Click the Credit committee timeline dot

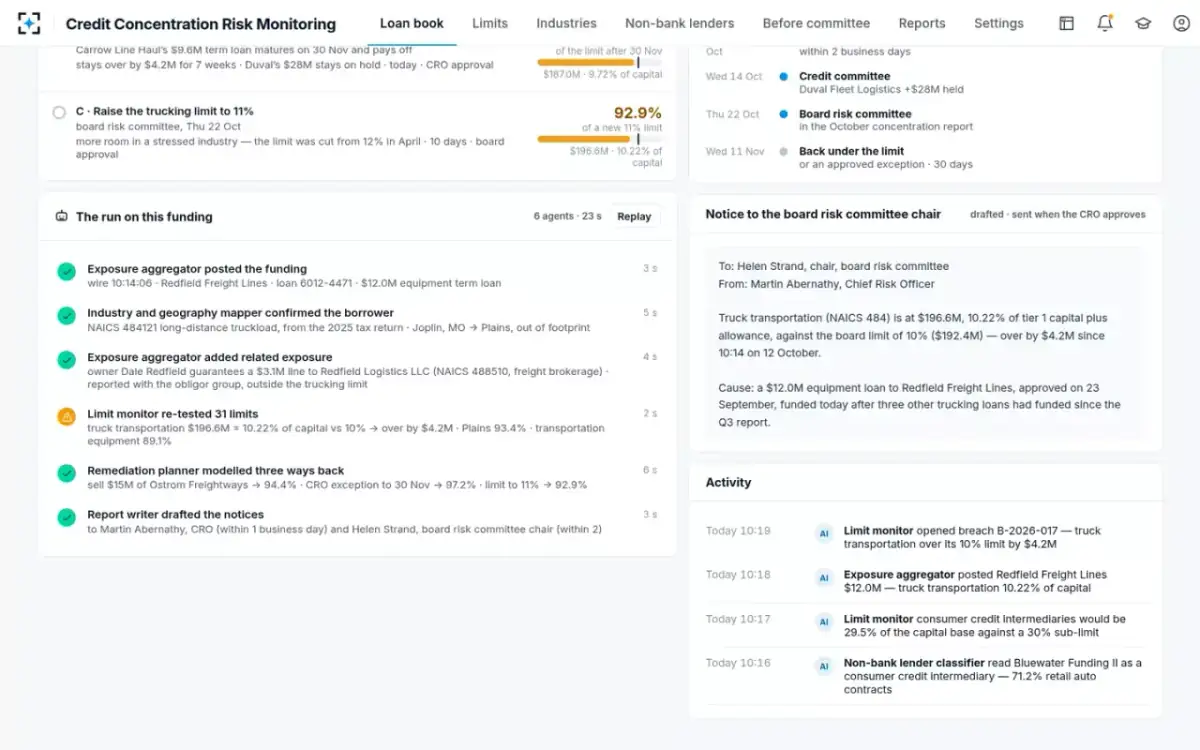tap(783, 76)
